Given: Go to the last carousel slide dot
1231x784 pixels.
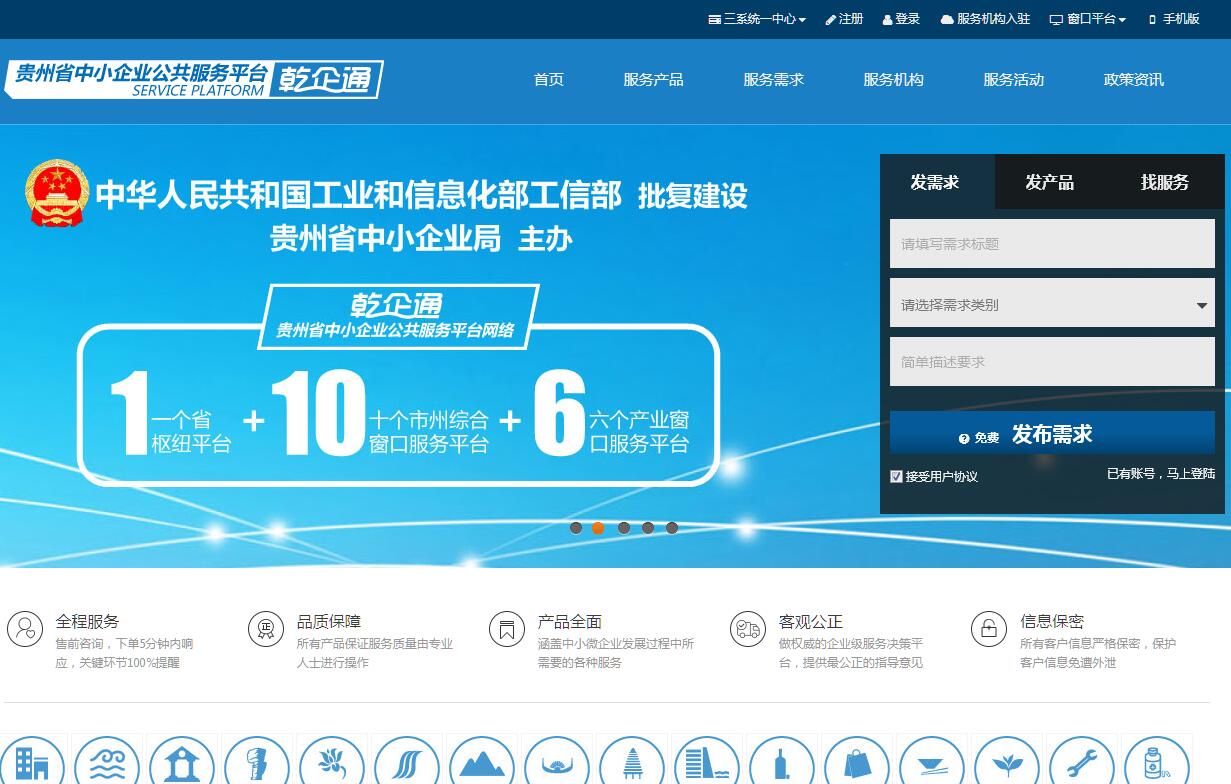Looking at the screenshot, I should (x=672, y=528).
